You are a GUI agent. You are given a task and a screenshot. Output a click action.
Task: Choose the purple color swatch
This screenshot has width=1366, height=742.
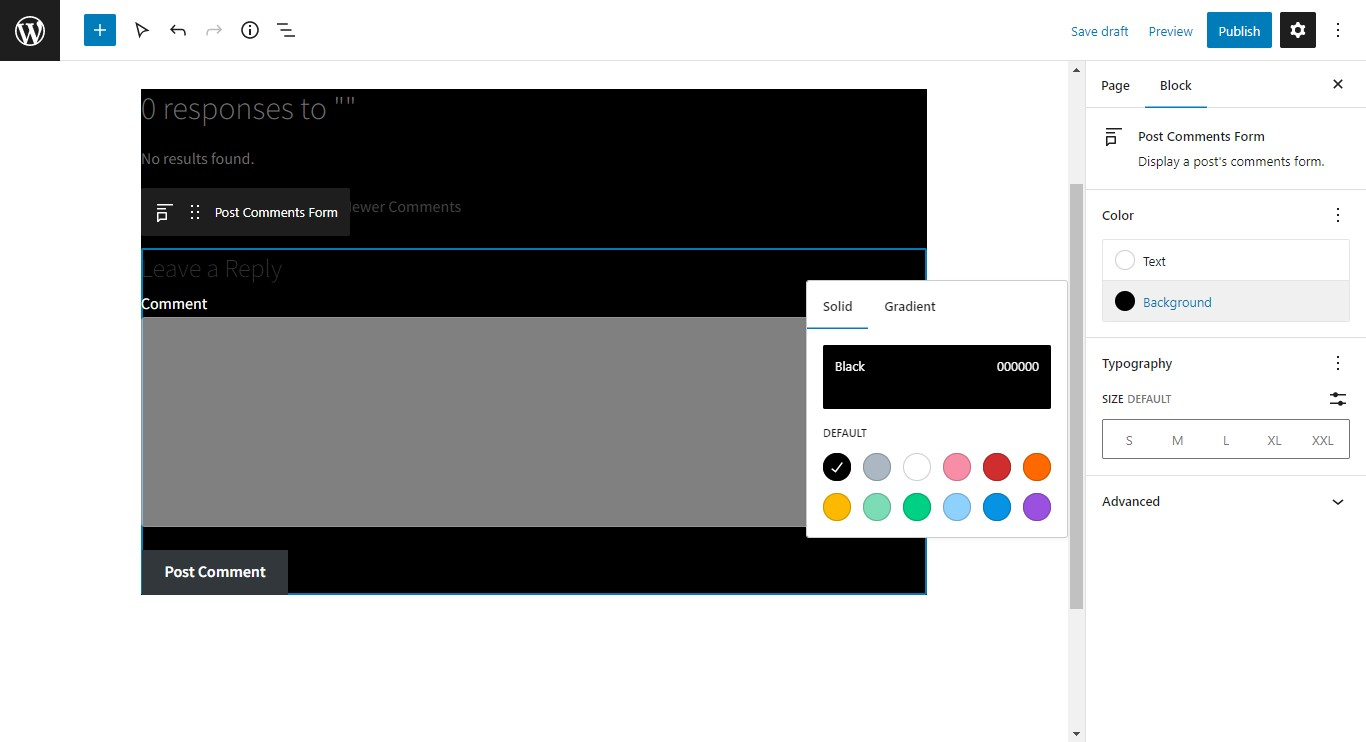pyautogui.click(x=1037, y=507)
